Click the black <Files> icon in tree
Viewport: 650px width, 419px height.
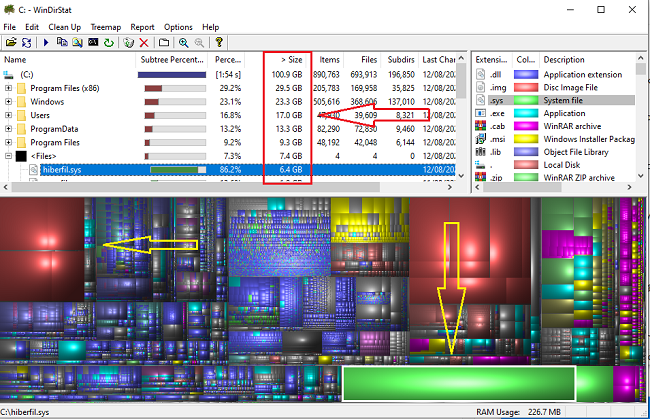point(21,156)
